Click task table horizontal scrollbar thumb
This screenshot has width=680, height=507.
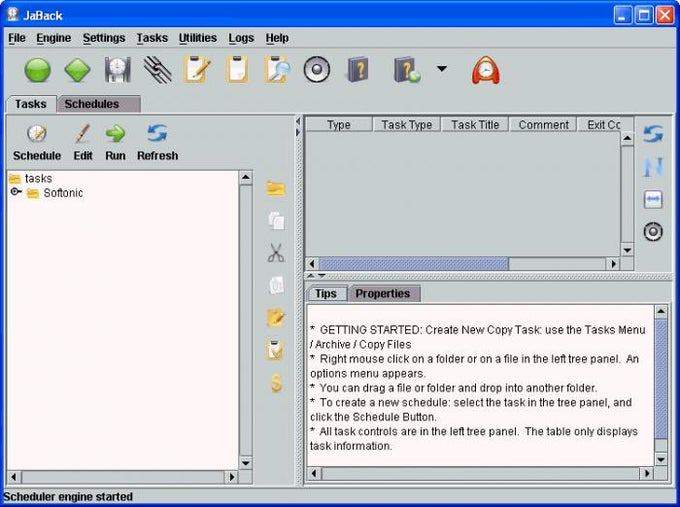point(414,263)
